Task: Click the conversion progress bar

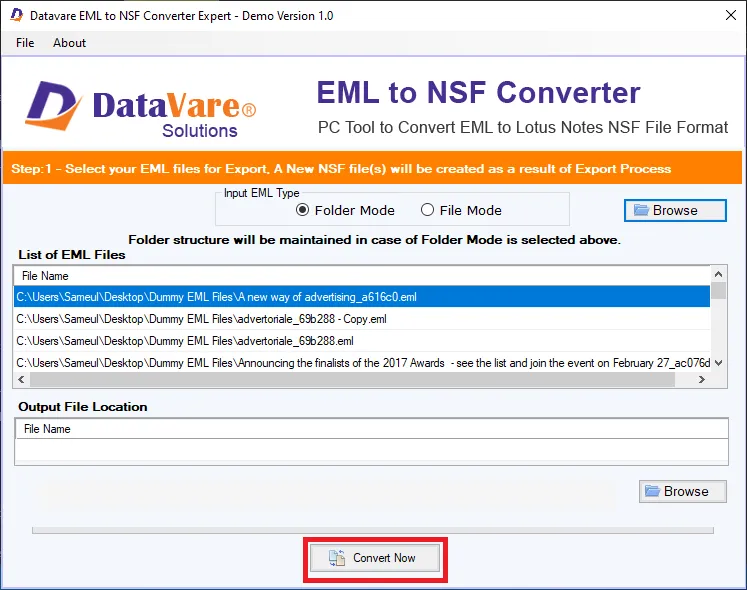Action: 373,530
